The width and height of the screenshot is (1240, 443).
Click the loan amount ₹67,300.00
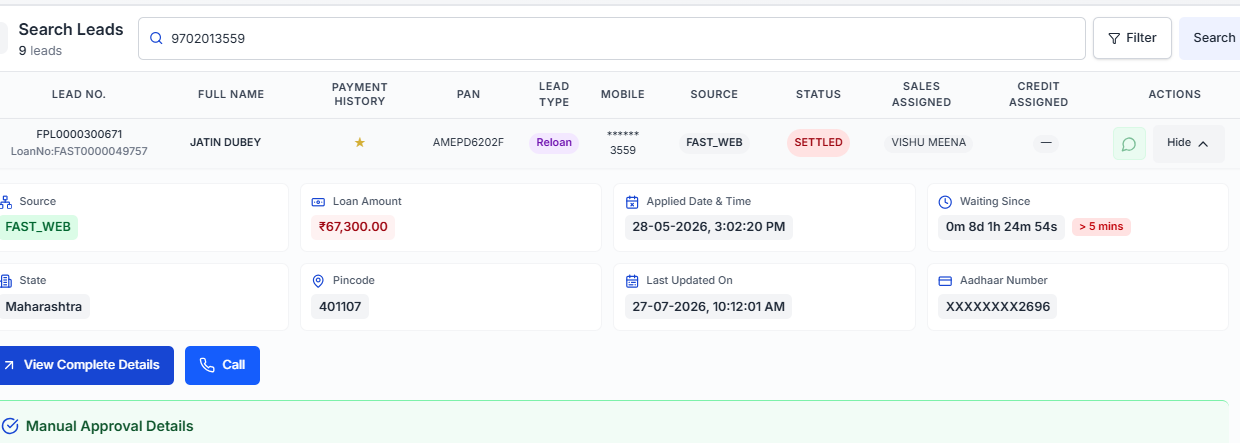(x=353, y=227)
